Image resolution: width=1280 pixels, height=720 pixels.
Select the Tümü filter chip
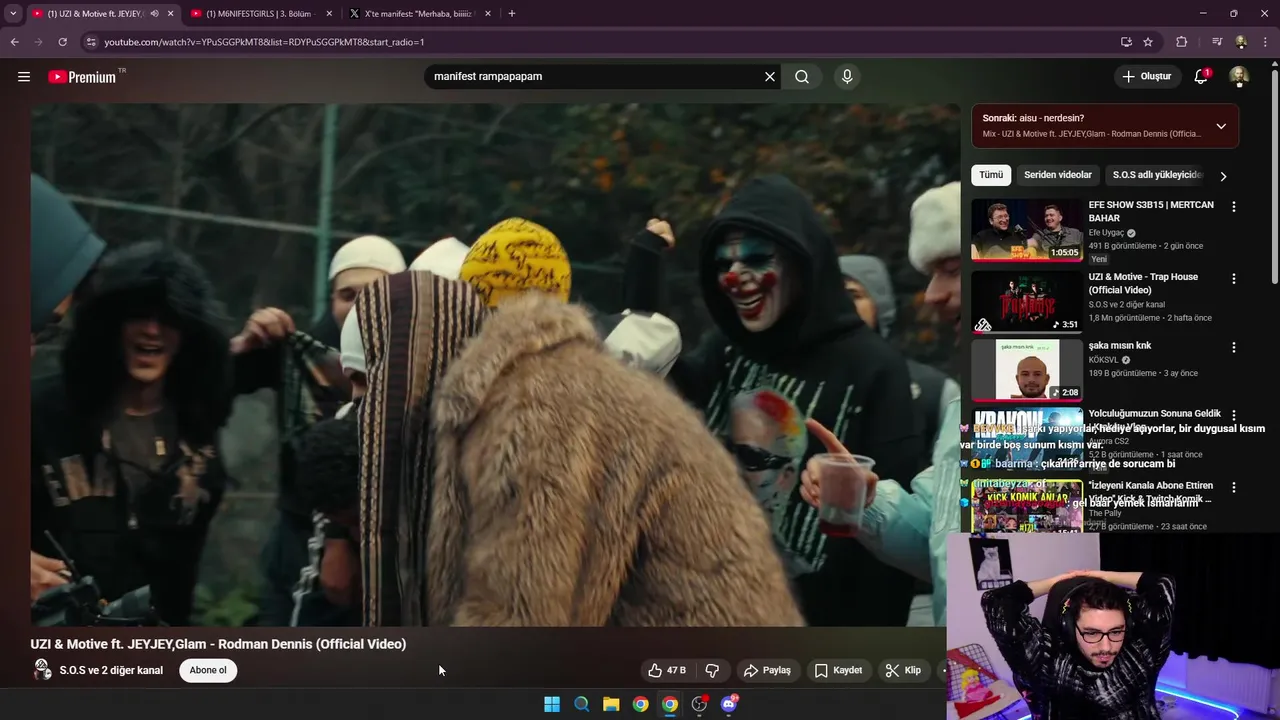[x=991, y=175]
